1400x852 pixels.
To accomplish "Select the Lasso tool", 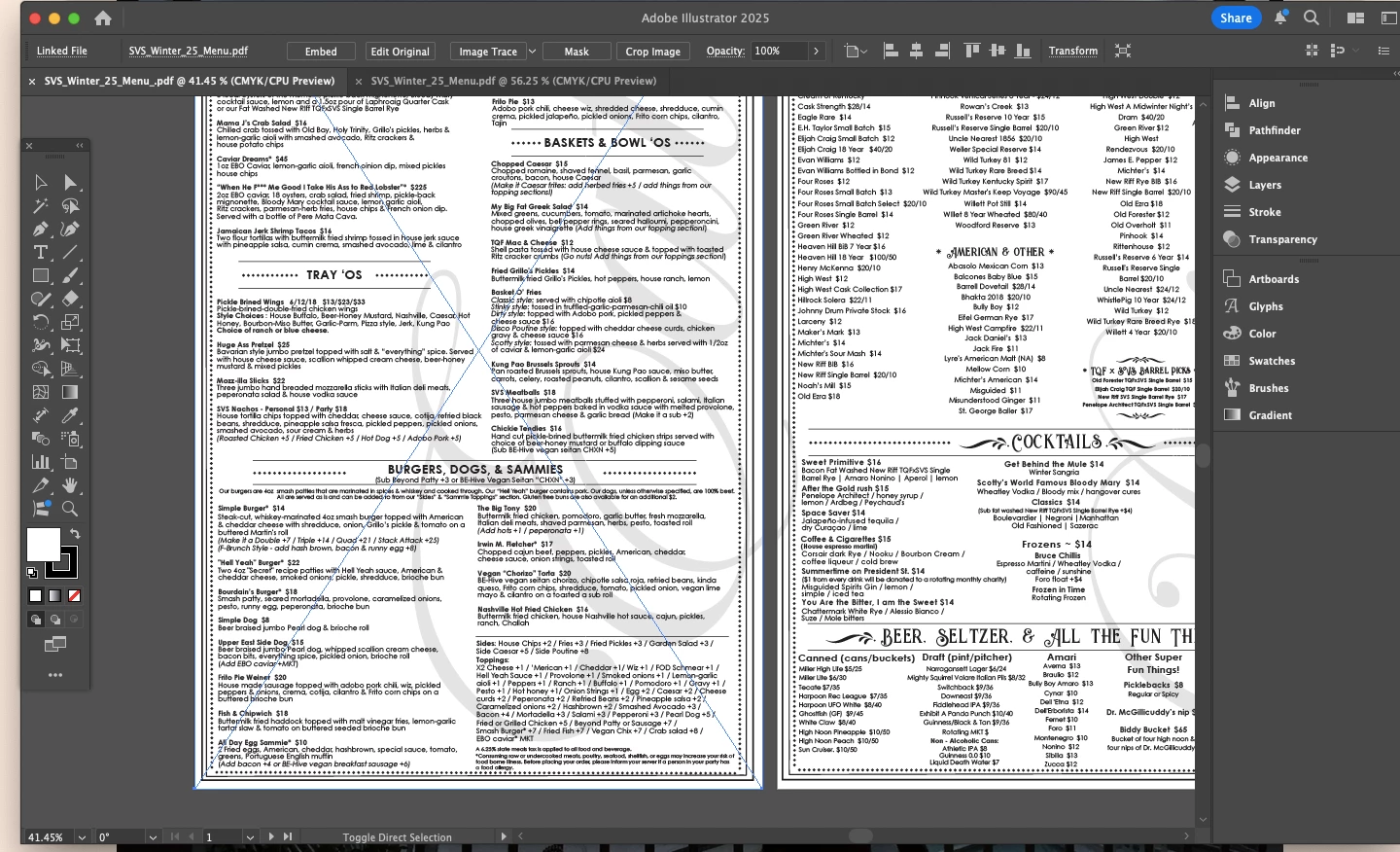I will [x=70, y=205].
